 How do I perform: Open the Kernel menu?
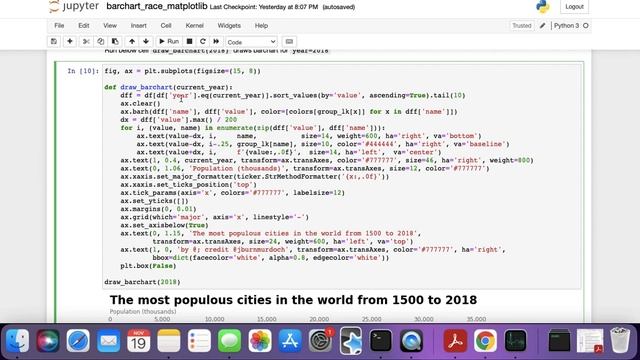195,25
